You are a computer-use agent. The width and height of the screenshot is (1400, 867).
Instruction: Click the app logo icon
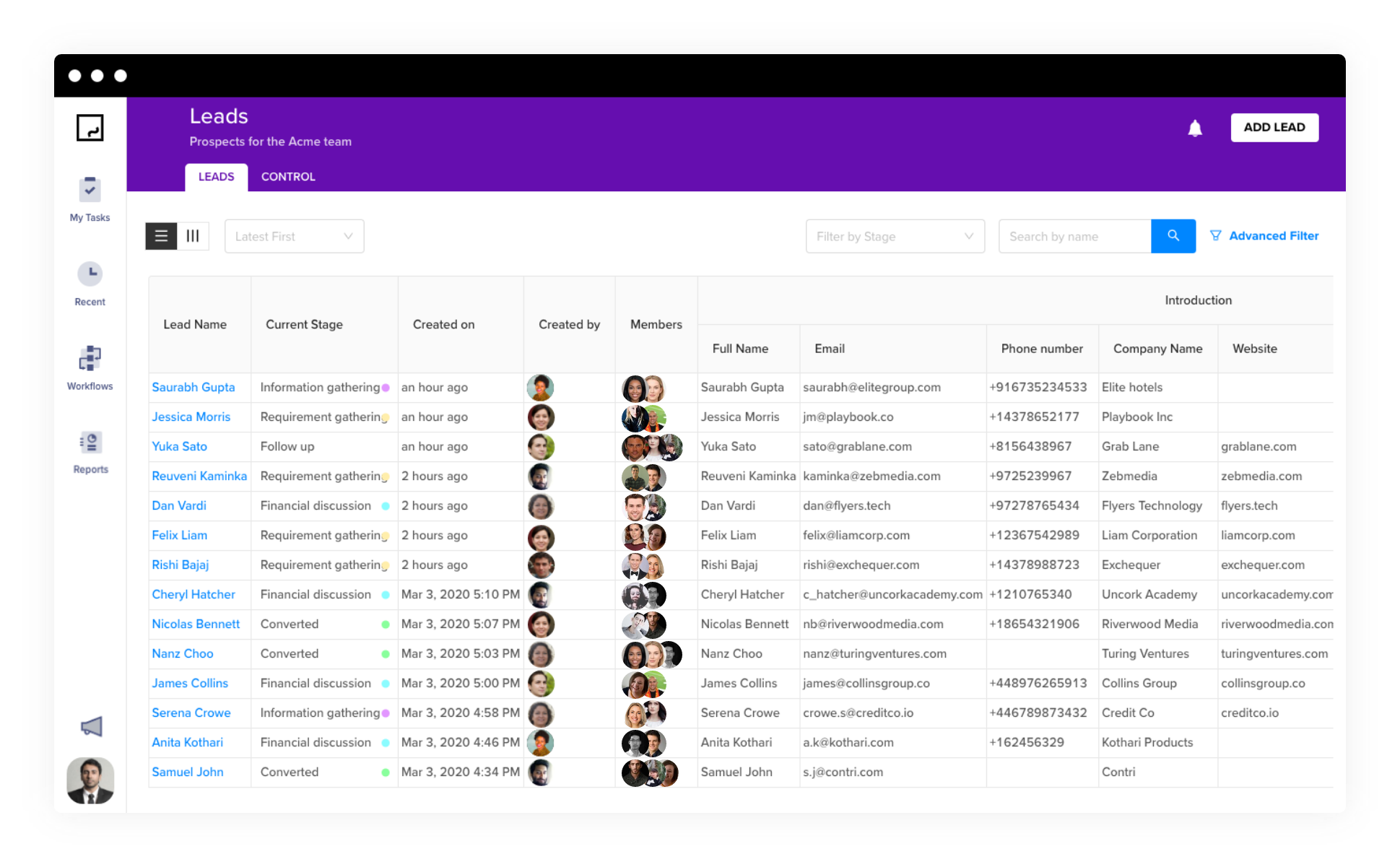click(x=90, y=128)
